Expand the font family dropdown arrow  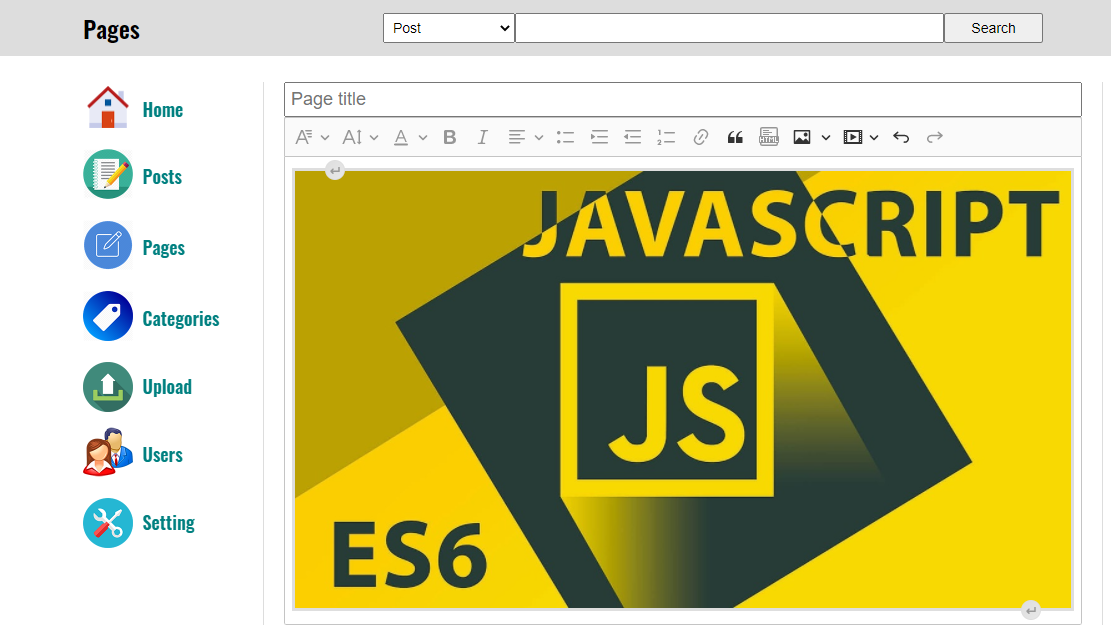(325, 138)
